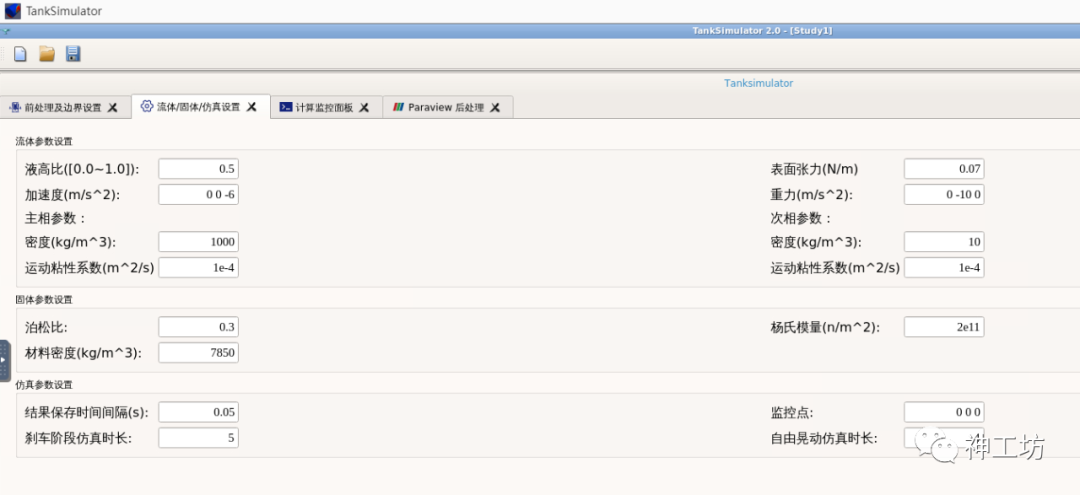Click the 流体参数设置 group label
Screen dimensions: 1080x495
click(x=44, y=141)
